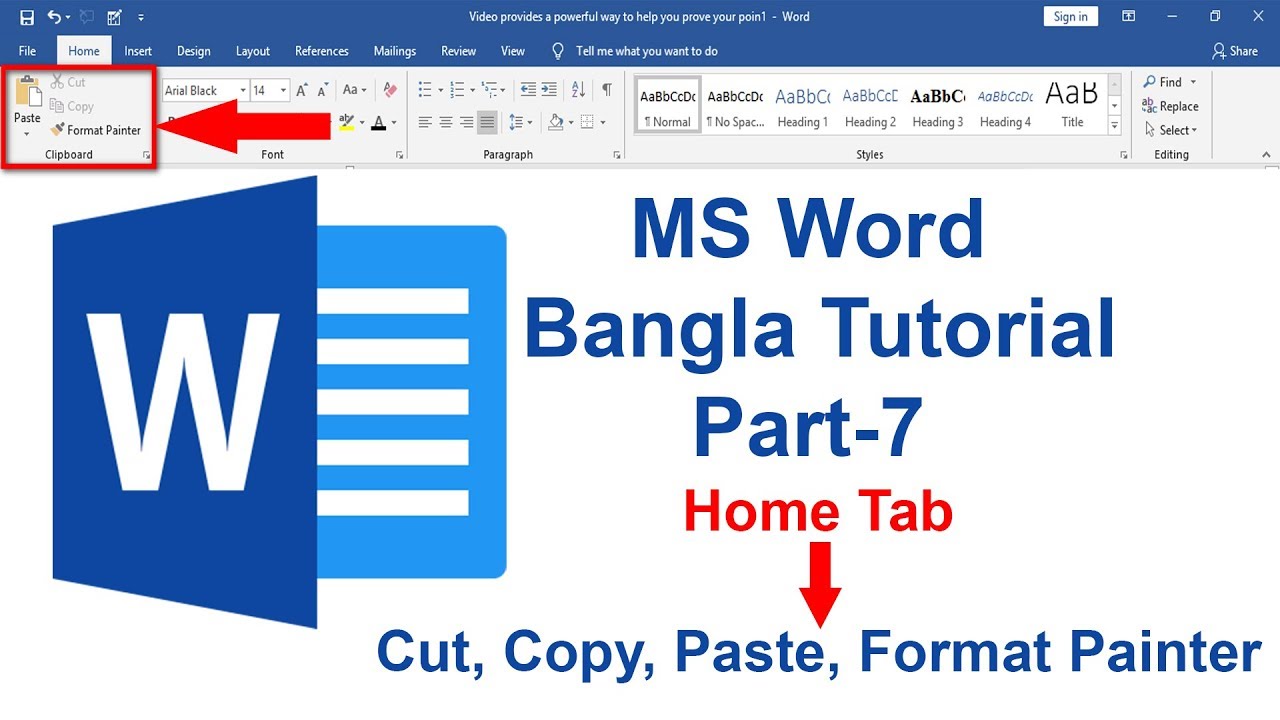Apply the Heading 1 style

tap(803, 105)
